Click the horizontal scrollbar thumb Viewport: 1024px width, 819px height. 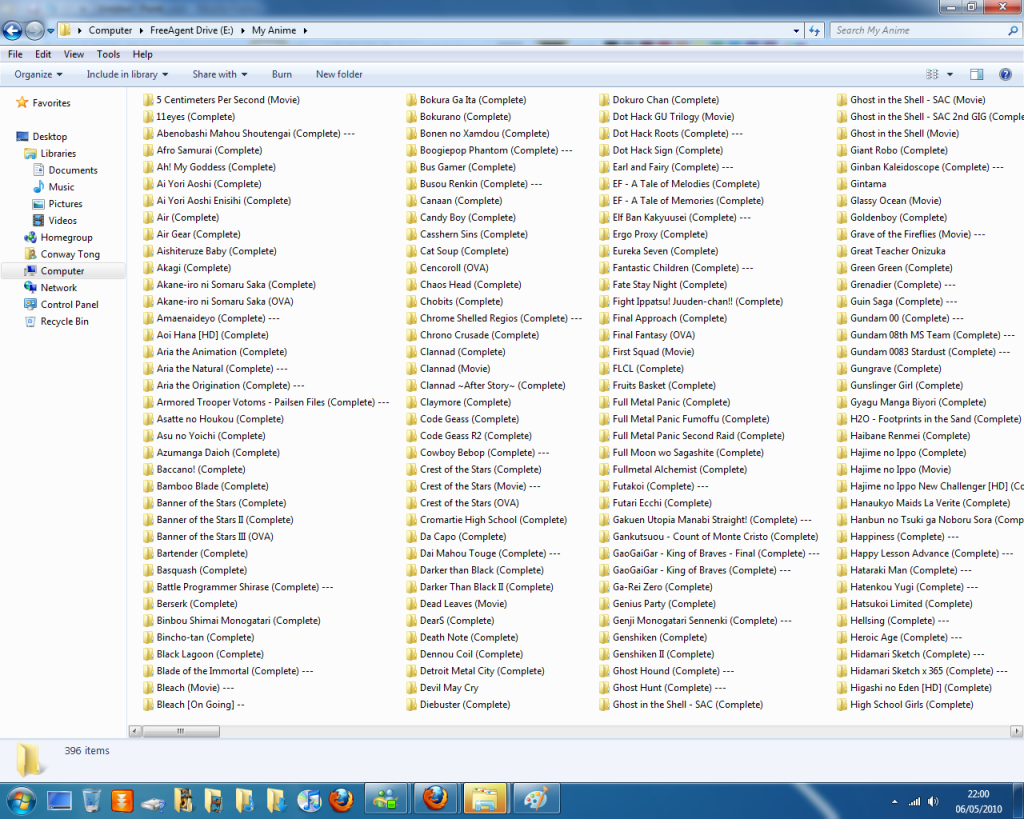(180, 731)
